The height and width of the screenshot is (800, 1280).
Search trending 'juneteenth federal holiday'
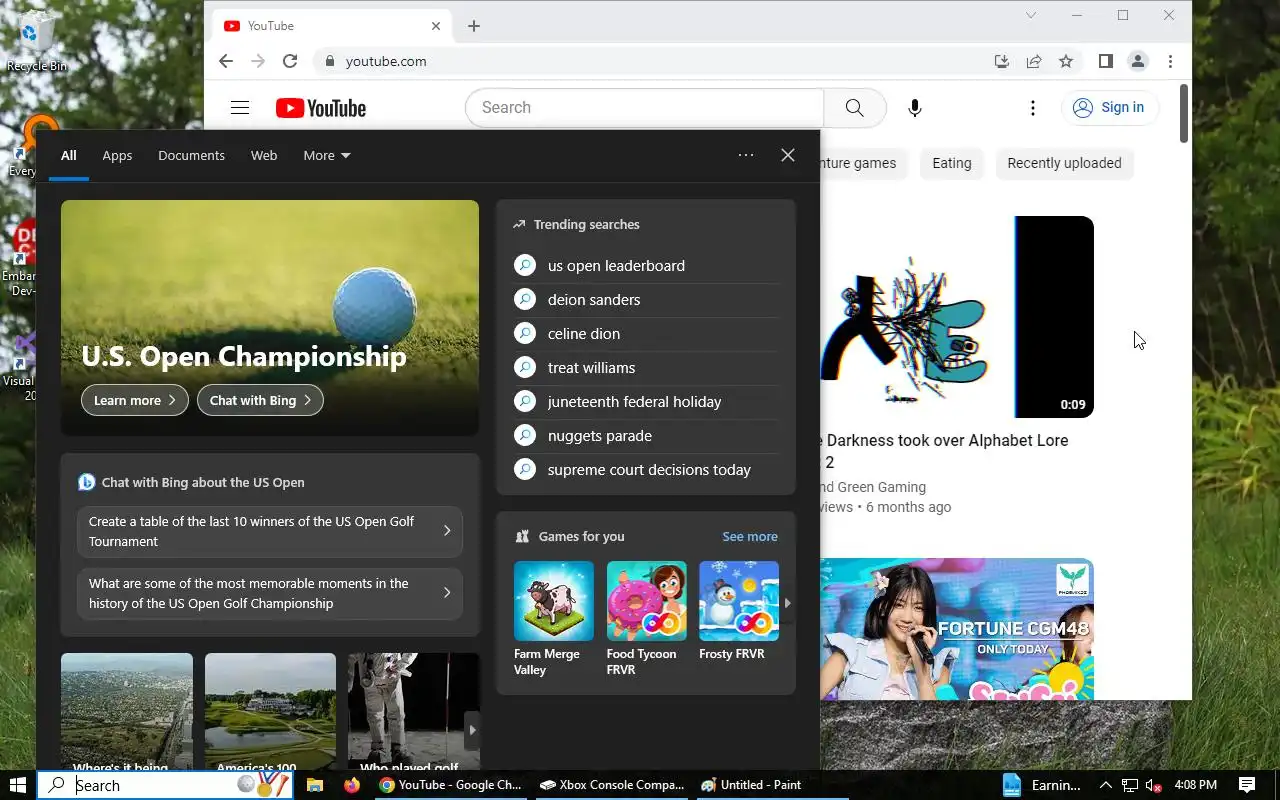coord(646,402)
